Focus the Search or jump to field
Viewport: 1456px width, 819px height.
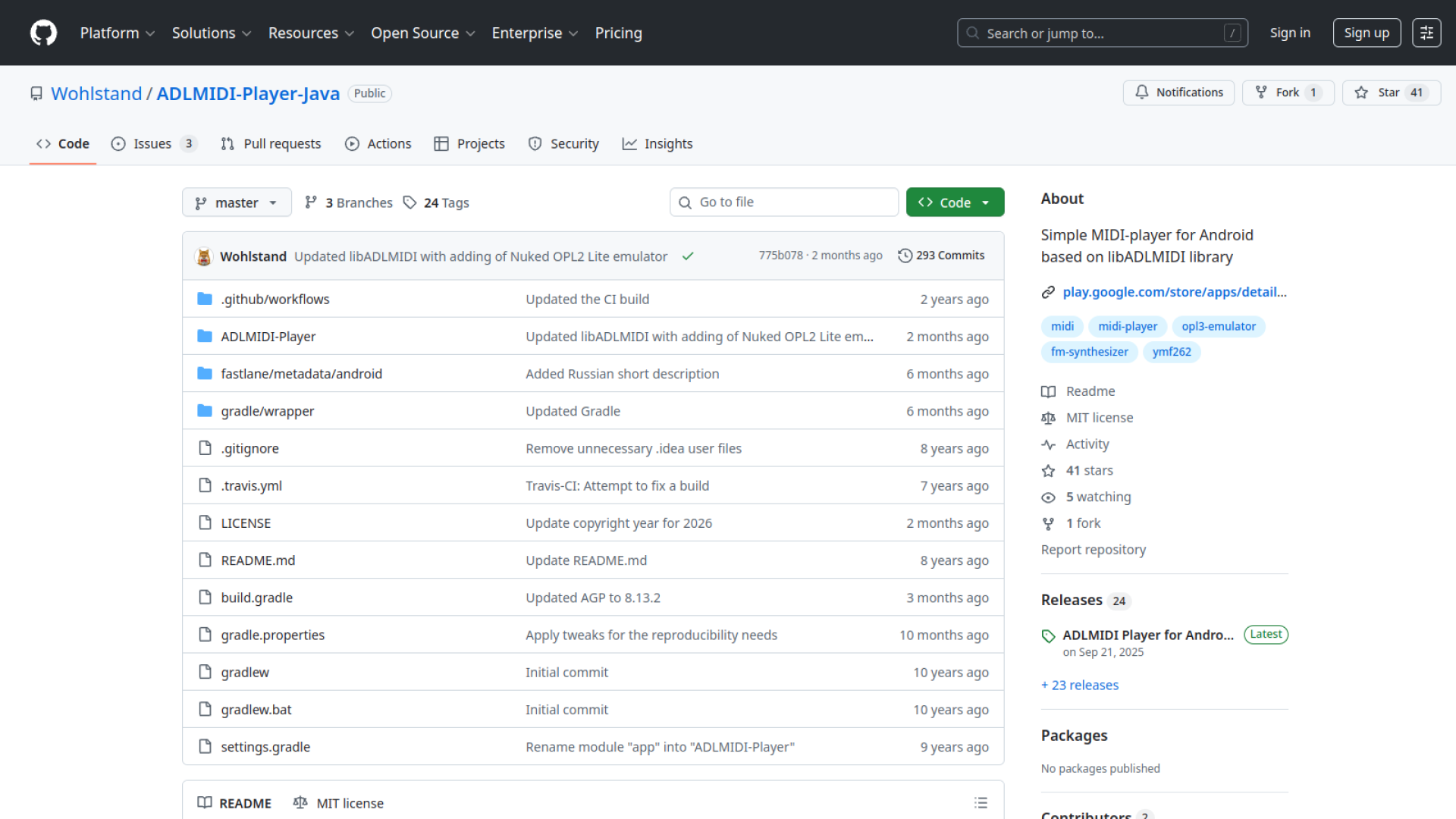click(1103, 33)
